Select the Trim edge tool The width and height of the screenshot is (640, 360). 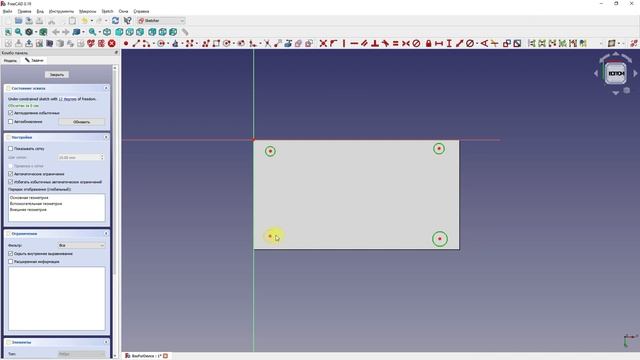(x=267, y=43)
